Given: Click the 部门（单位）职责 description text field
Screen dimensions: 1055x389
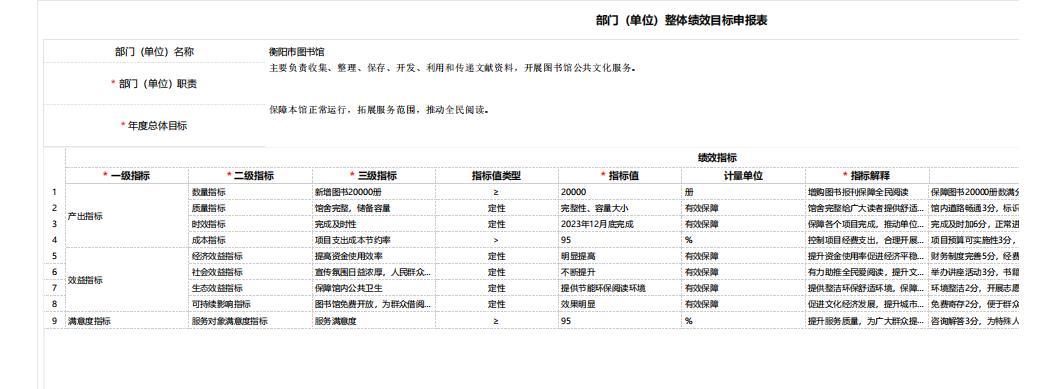Looking at the screenshot, I should [643, 83].
